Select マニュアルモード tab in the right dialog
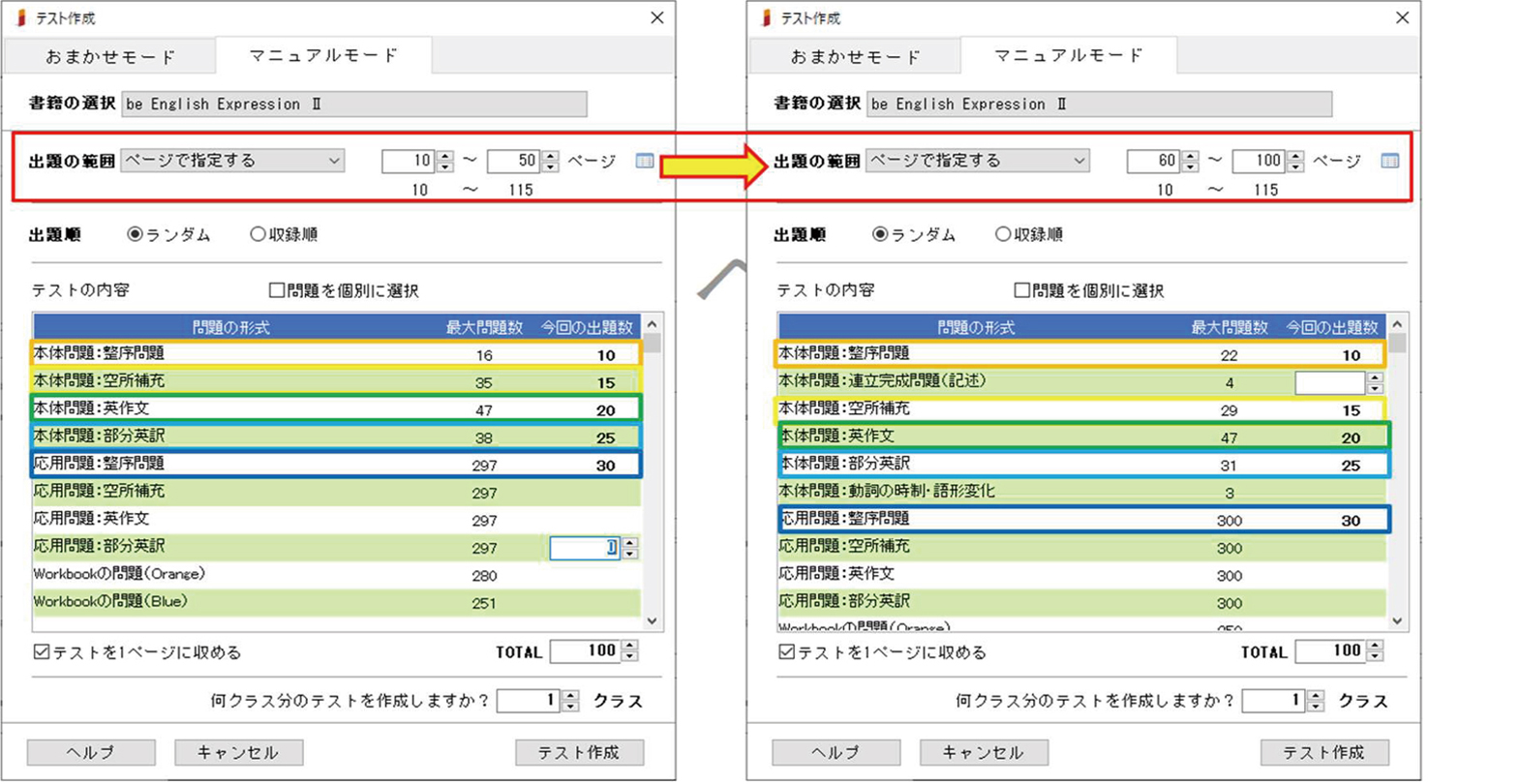Viewport: 1520px width, 784px height. (x=1068, y=56)
